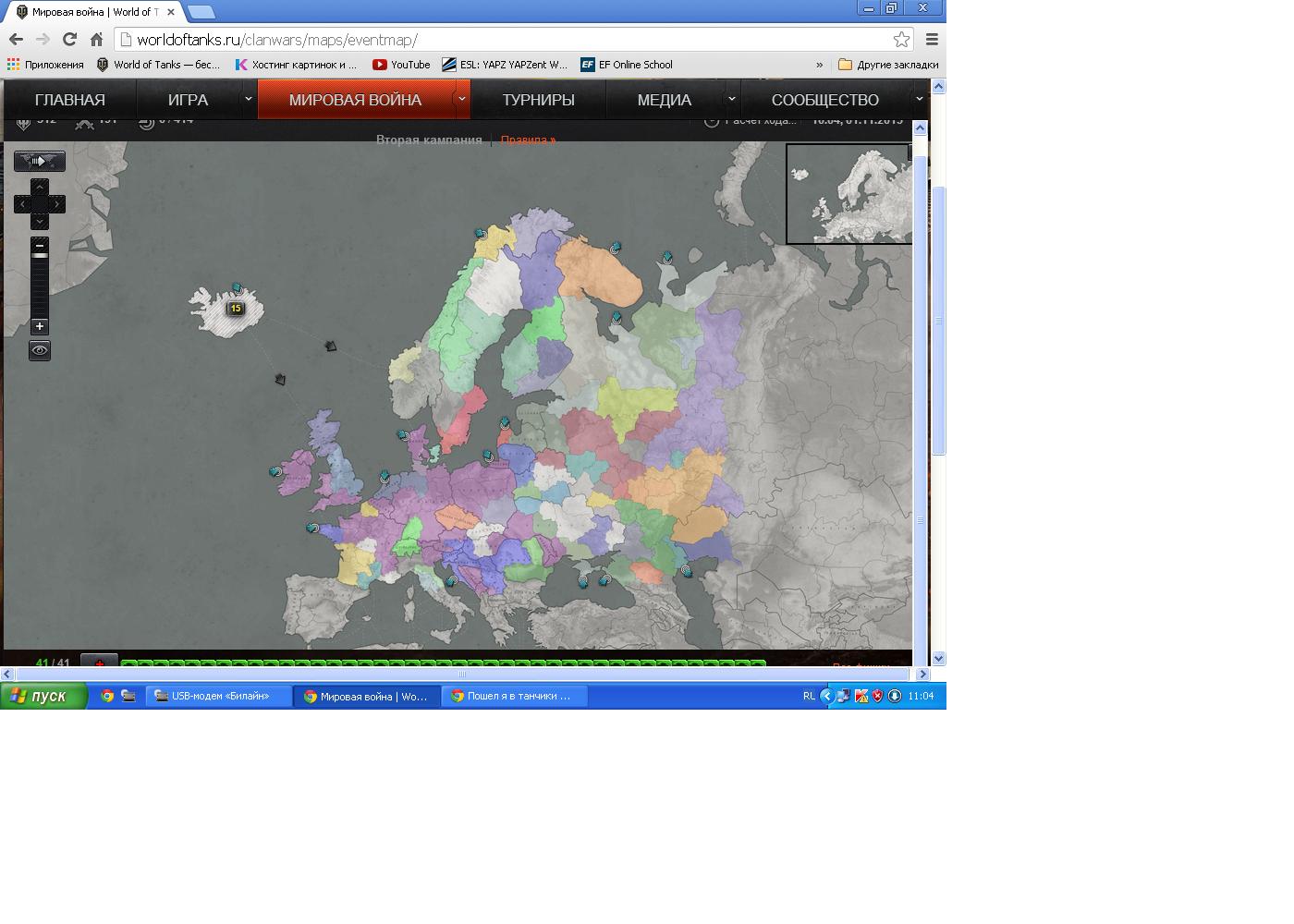Click the page vertical scrollbar down arrow

(x=938, y=659)
